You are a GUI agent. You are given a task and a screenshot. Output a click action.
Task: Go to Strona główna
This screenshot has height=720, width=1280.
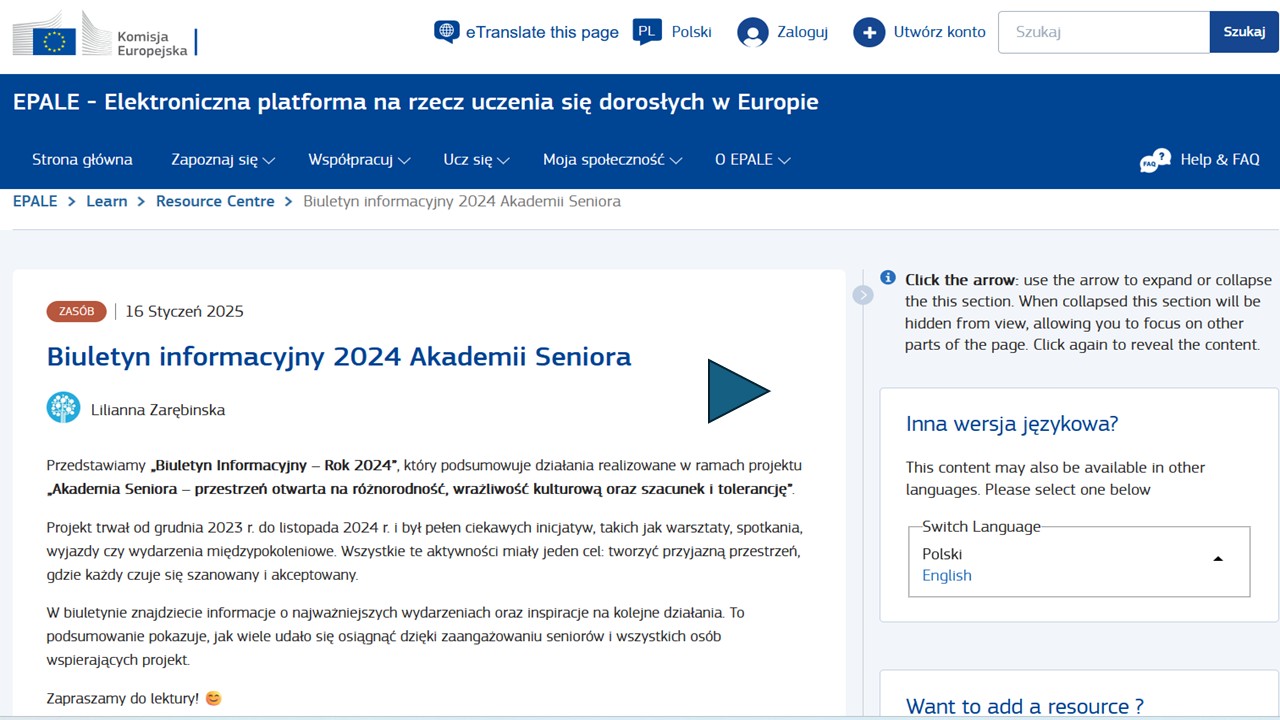82,160
